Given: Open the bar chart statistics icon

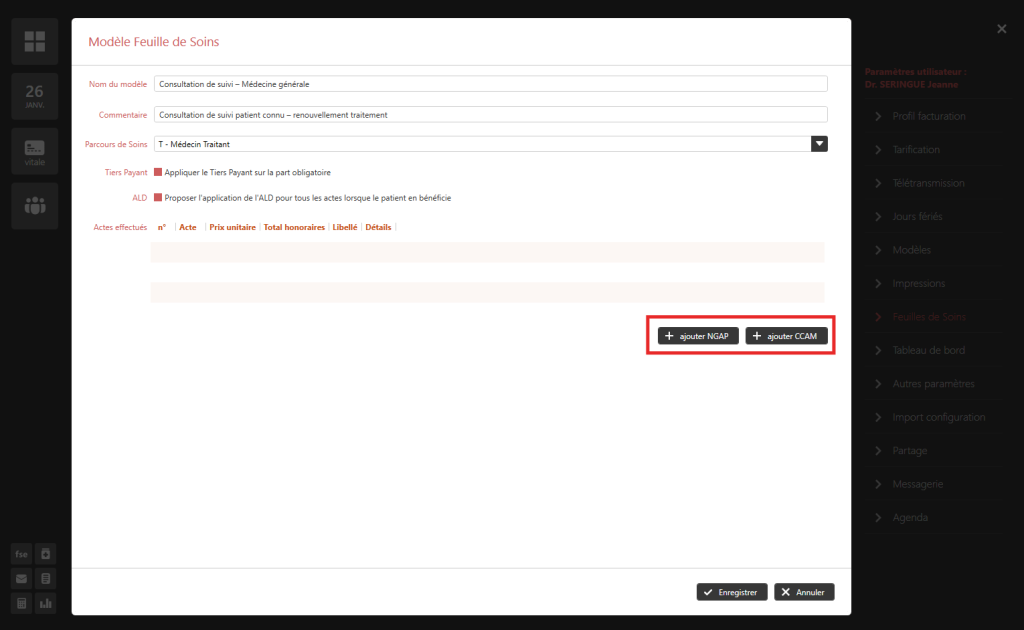Looking at the screenshot, I should (x=46, y=603).
